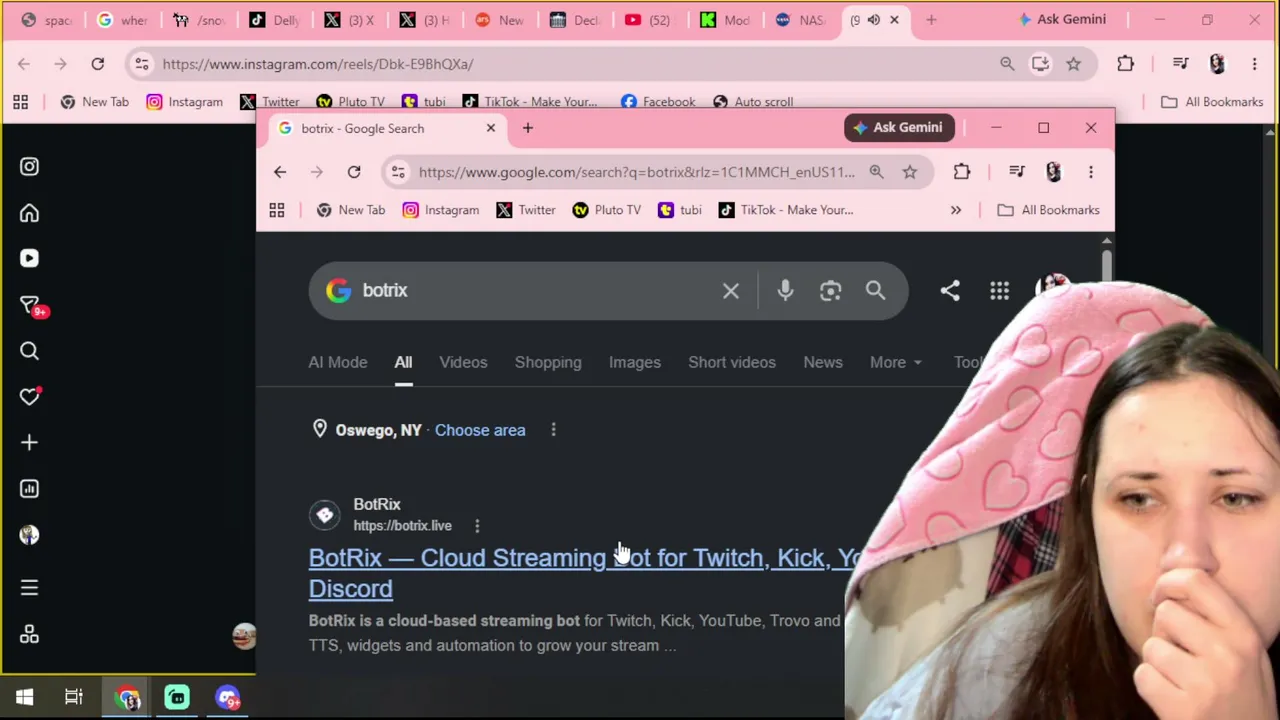Open Instagram notifications heart icon
Viewport: 1280px width, 720px height.
pyautogui.click(x=29, y=397)
